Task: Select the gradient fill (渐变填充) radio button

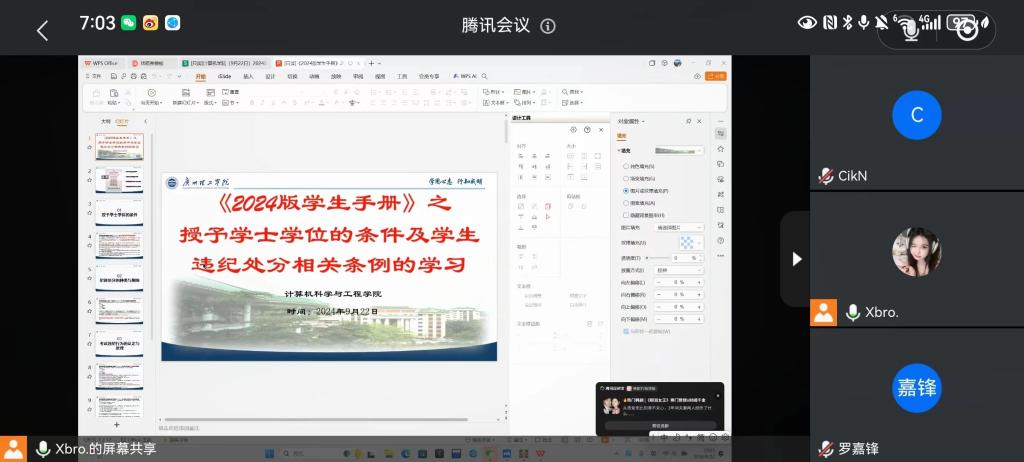Action: (x=626, y=178)
